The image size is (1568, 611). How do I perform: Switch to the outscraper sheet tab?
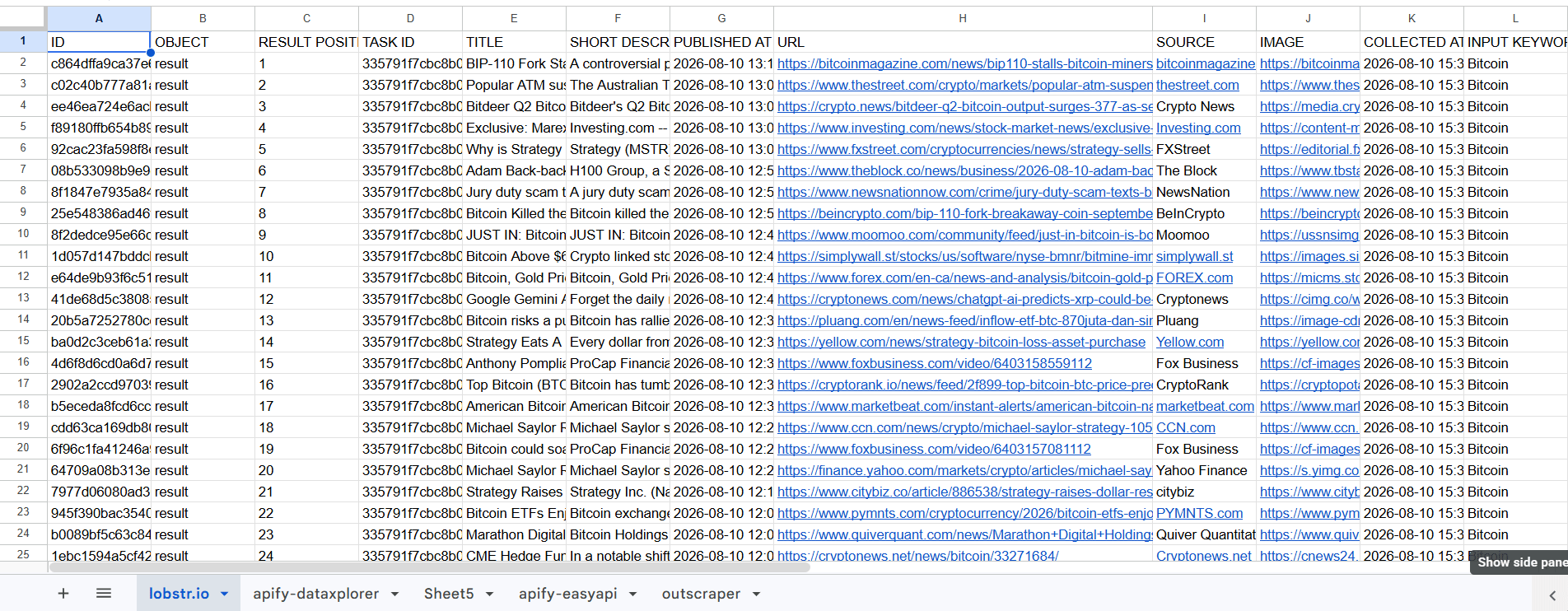tap(701, 594)
